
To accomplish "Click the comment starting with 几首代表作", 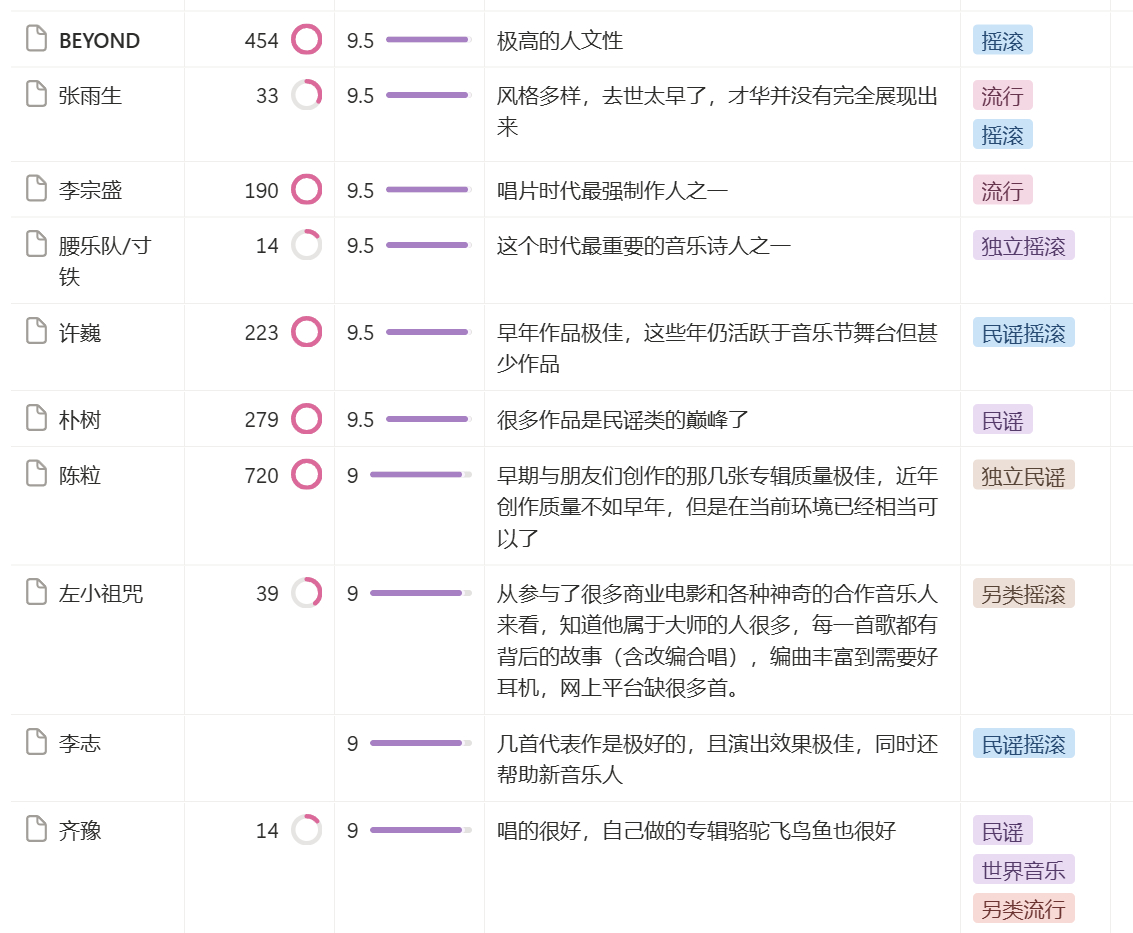I will tap(717, 759).
